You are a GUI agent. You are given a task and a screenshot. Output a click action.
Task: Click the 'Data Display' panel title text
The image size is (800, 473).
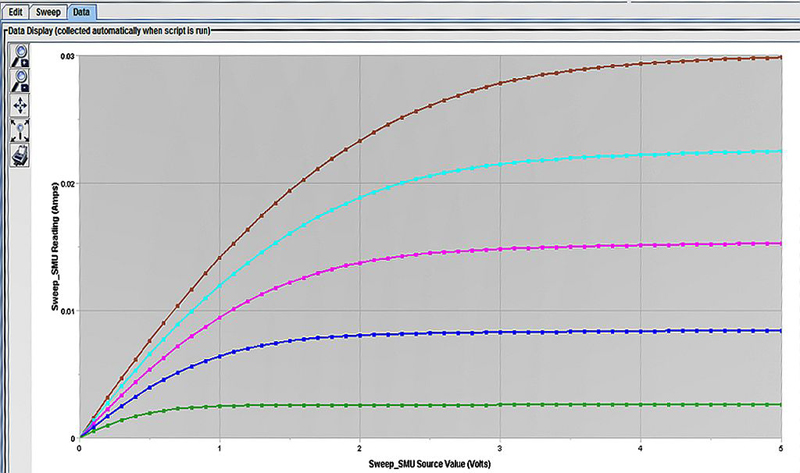(109, 31)
